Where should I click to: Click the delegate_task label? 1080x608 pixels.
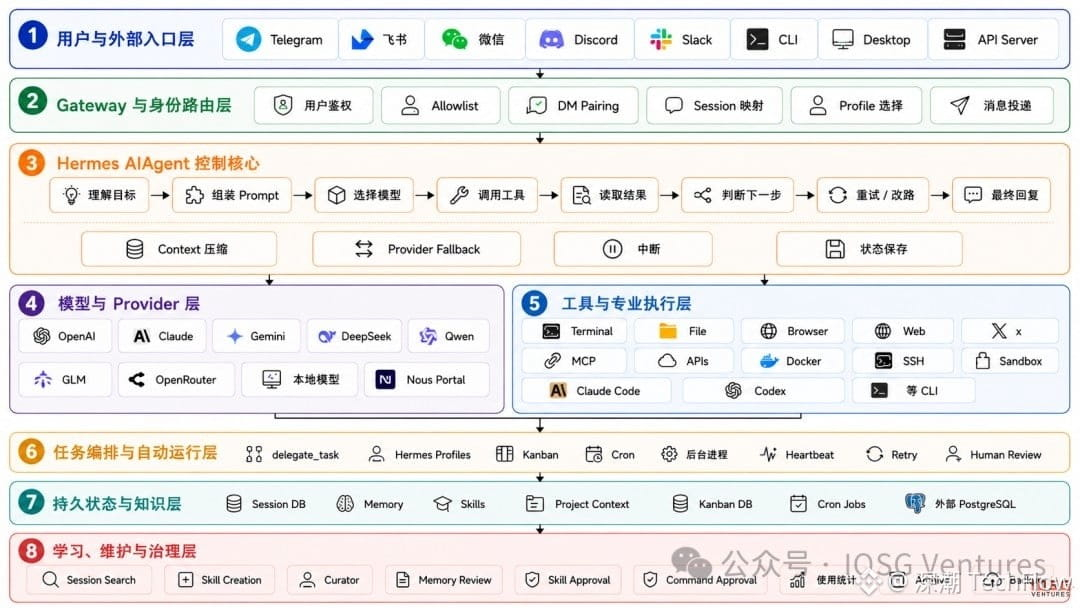(x=305, y=454)
